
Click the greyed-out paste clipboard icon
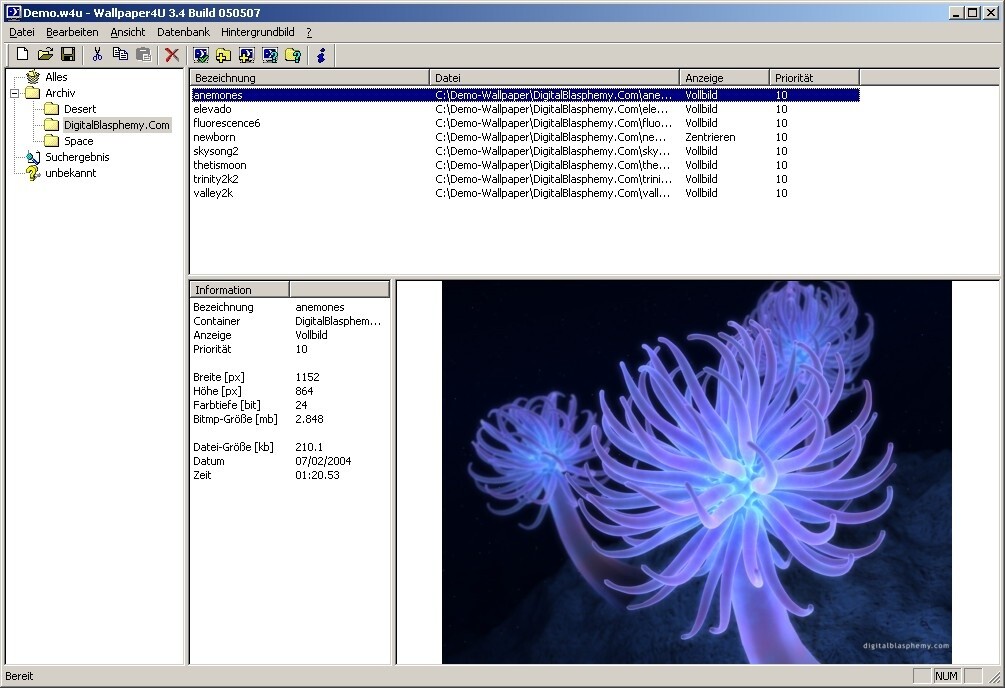[x=143, y=55]
